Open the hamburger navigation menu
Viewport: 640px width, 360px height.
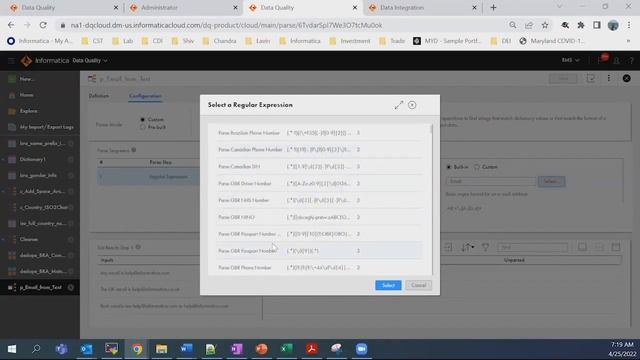point(11,61)
